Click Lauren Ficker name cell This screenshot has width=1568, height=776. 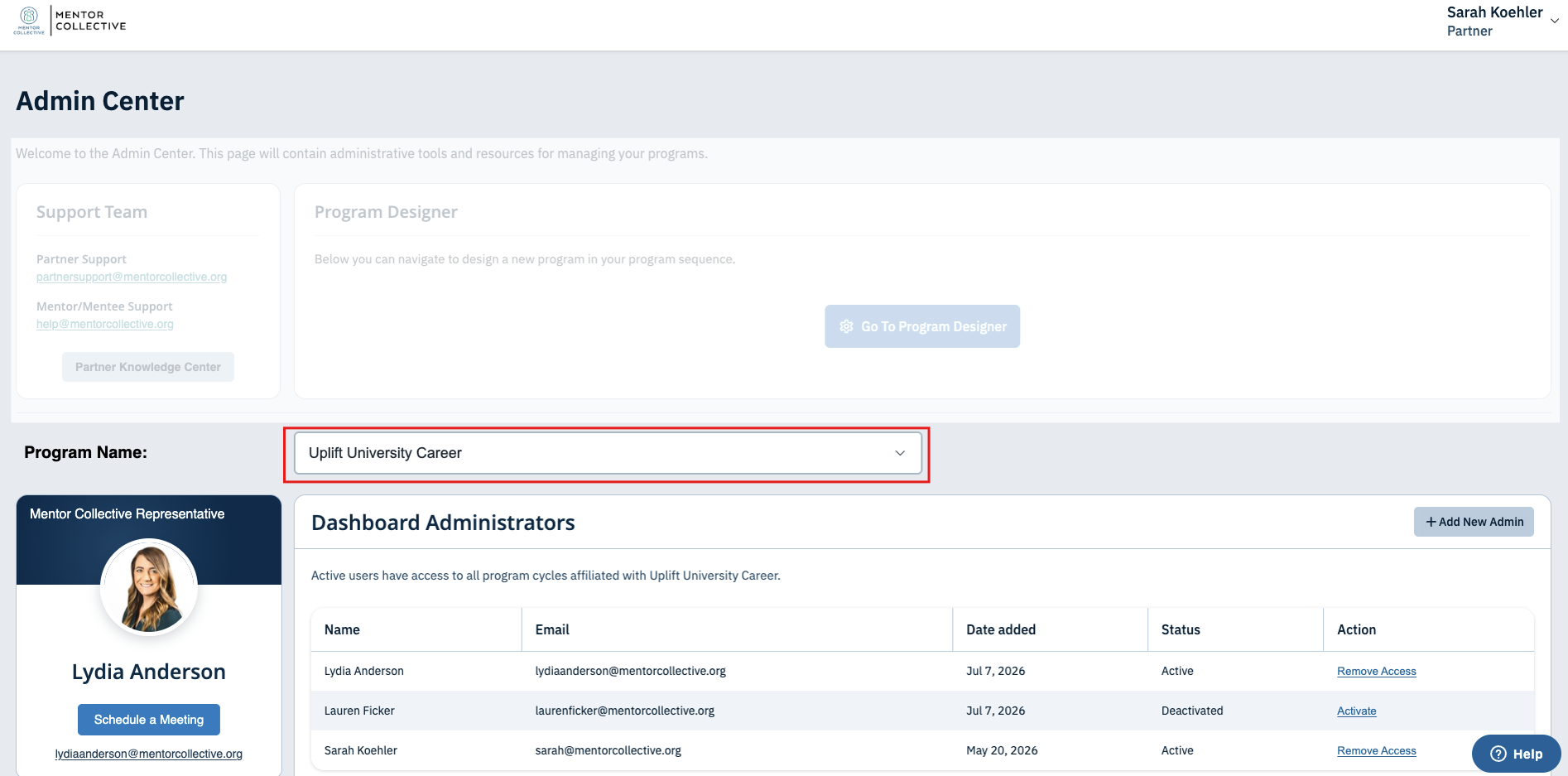point(359,711)
